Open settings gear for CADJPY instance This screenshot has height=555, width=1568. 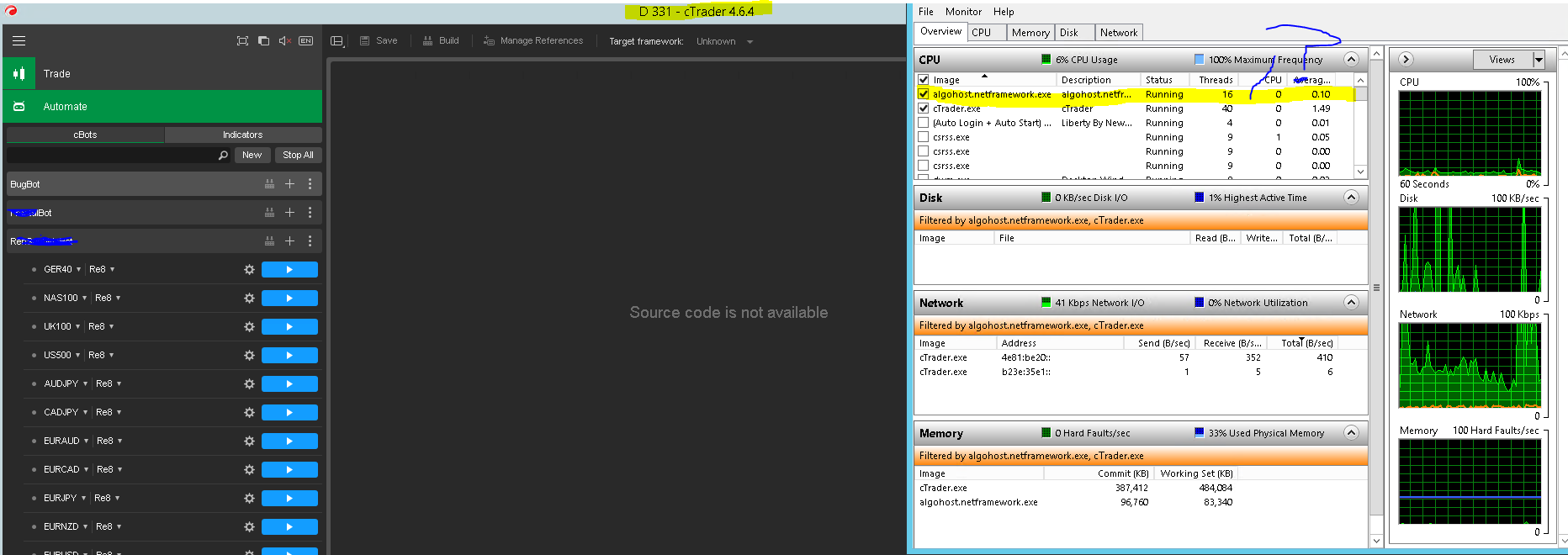[249, 413]
